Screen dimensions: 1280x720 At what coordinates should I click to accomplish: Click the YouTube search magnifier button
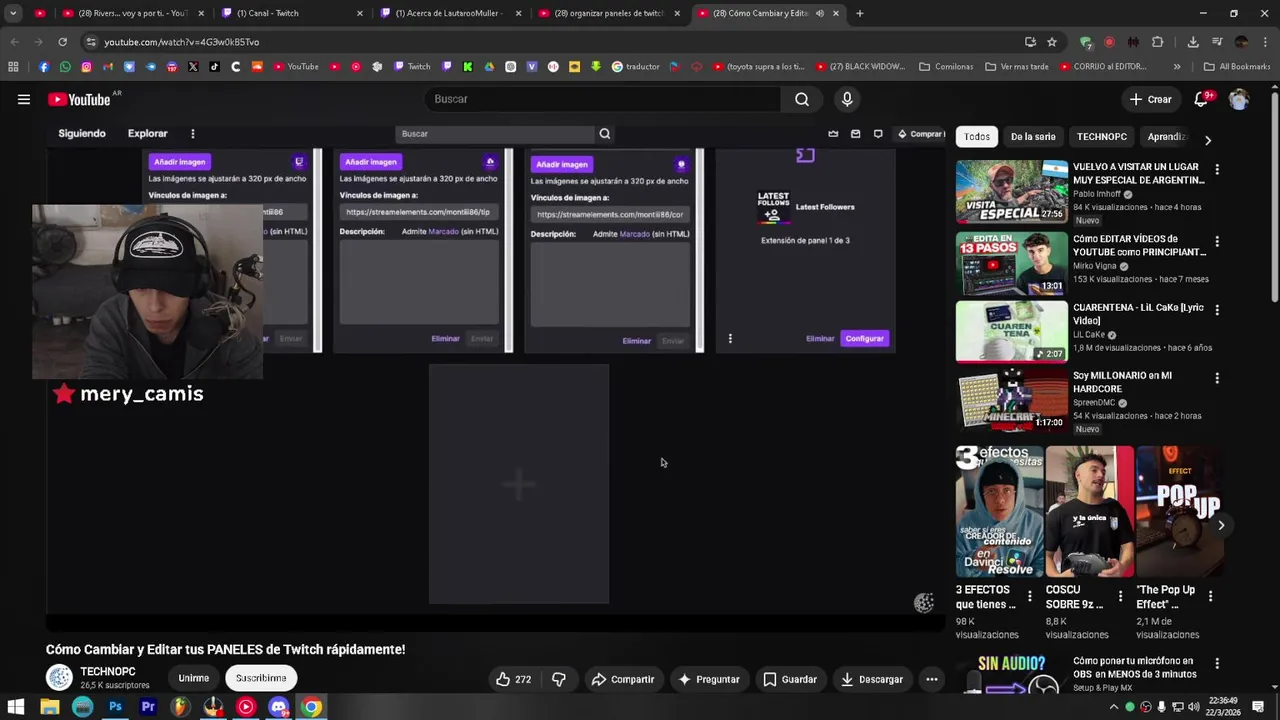pos(802,99)
